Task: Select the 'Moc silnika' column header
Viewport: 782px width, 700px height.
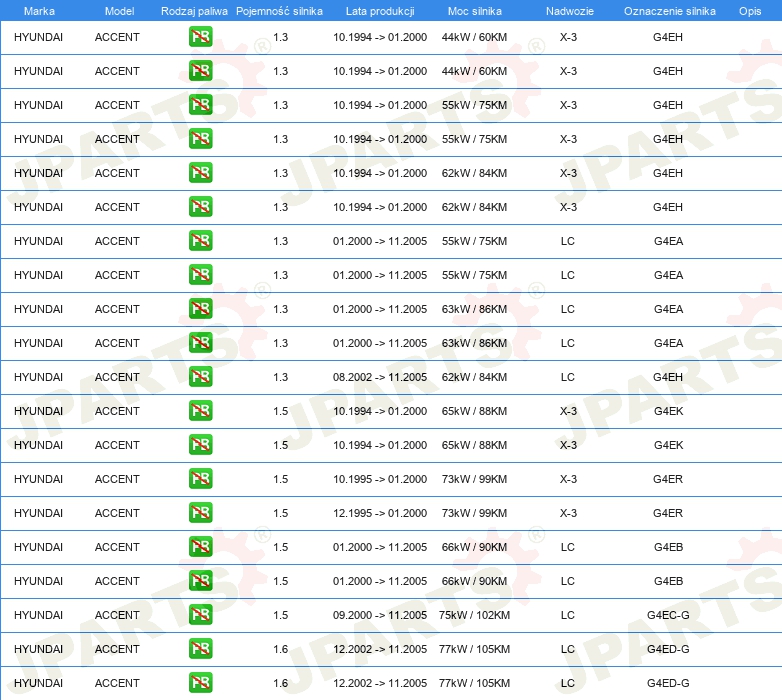Action: coord(474,11)
